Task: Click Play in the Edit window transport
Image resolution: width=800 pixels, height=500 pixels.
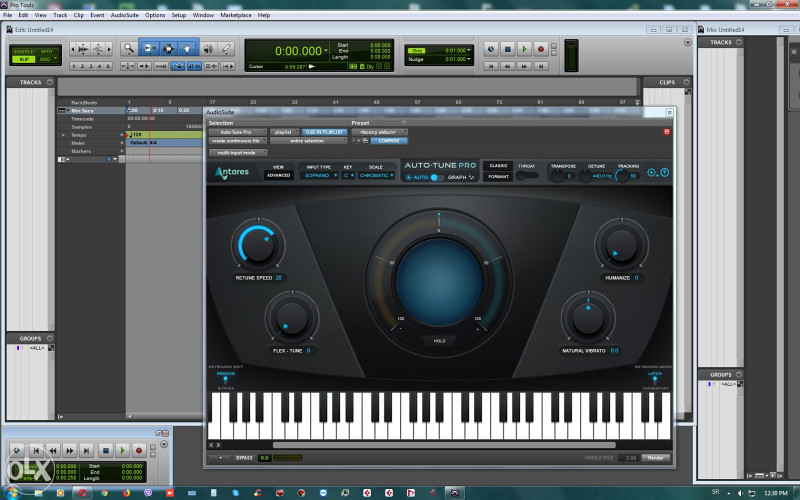Action: tap(524, 49)
